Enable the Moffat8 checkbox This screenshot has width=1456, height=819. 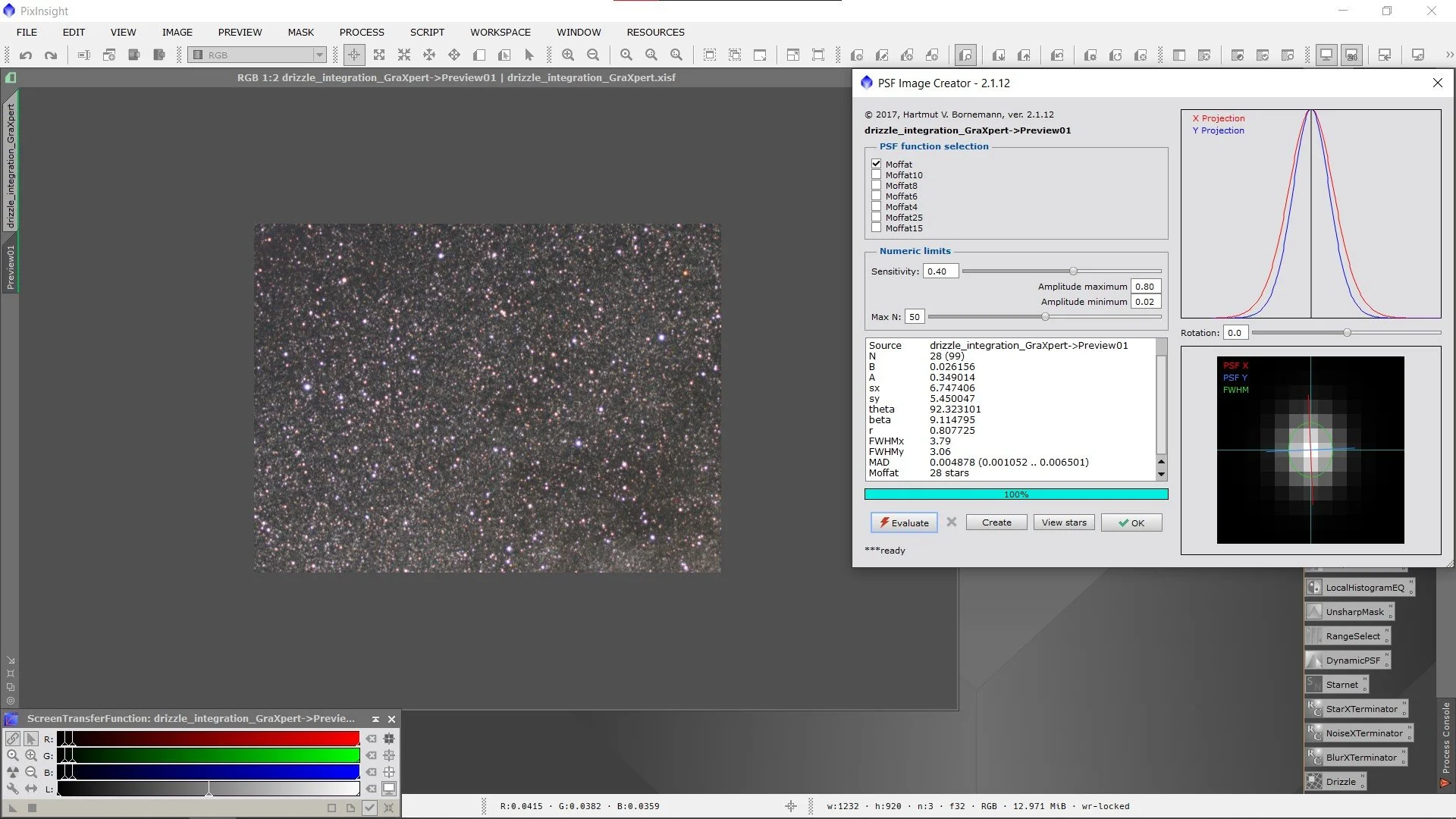tap(877, 185)
